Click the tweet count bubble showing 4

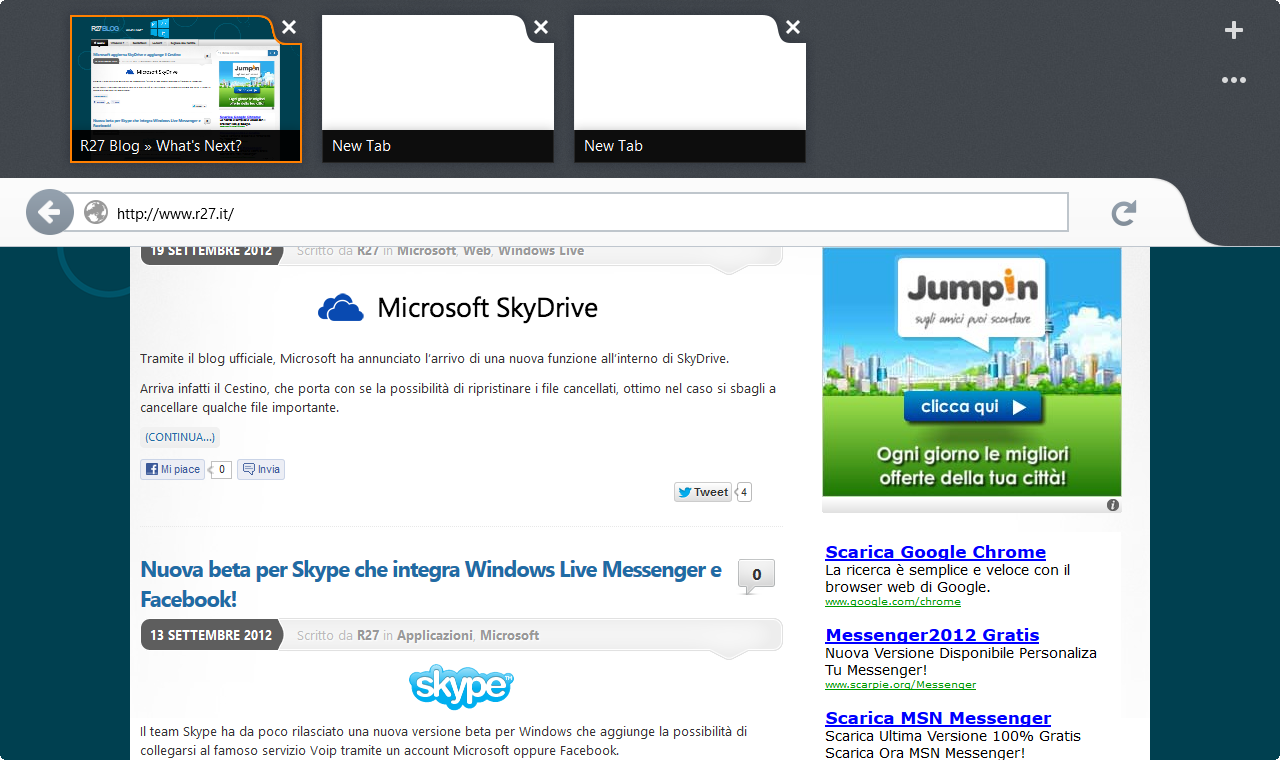(x=744, y=492)
